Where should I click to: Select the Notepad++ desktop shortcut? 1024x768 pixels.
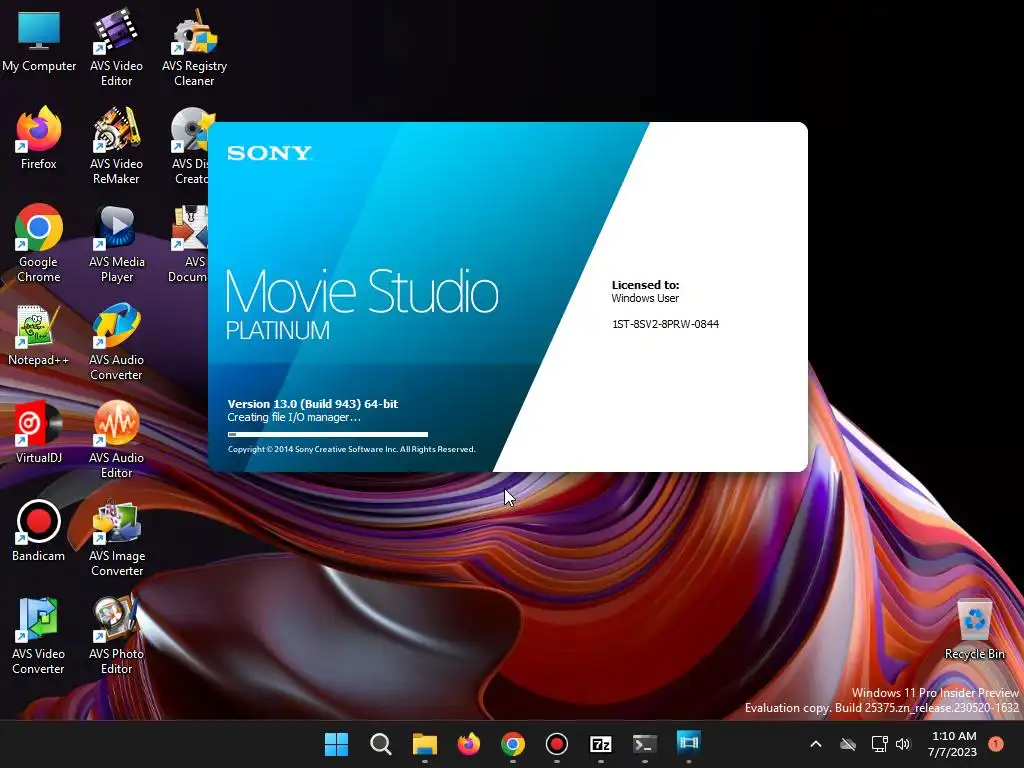pyautogui.click(x=39, y=335)
